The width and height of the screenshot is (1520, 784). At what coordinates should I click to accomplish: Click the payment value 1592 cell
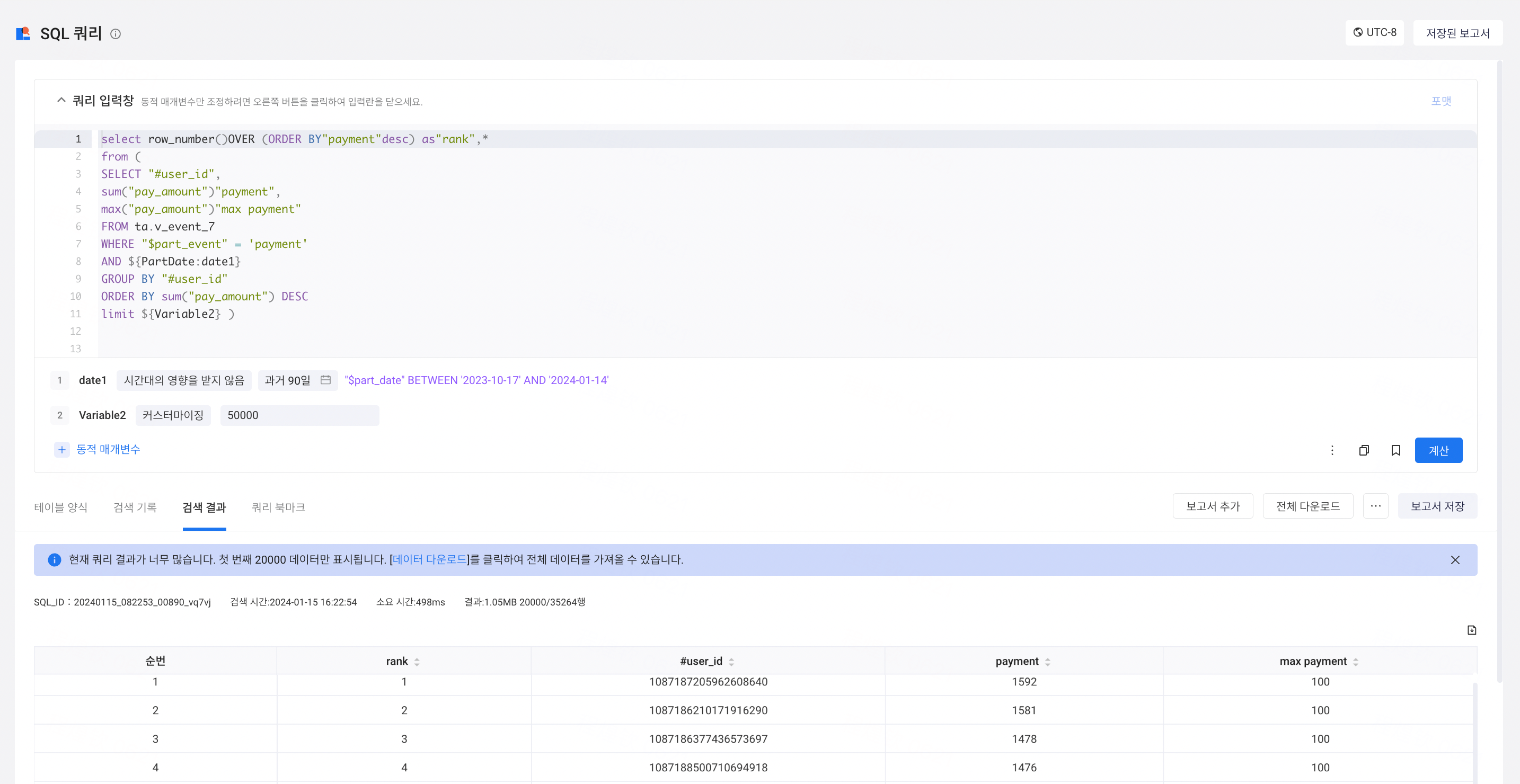(x=1024, y=682)
